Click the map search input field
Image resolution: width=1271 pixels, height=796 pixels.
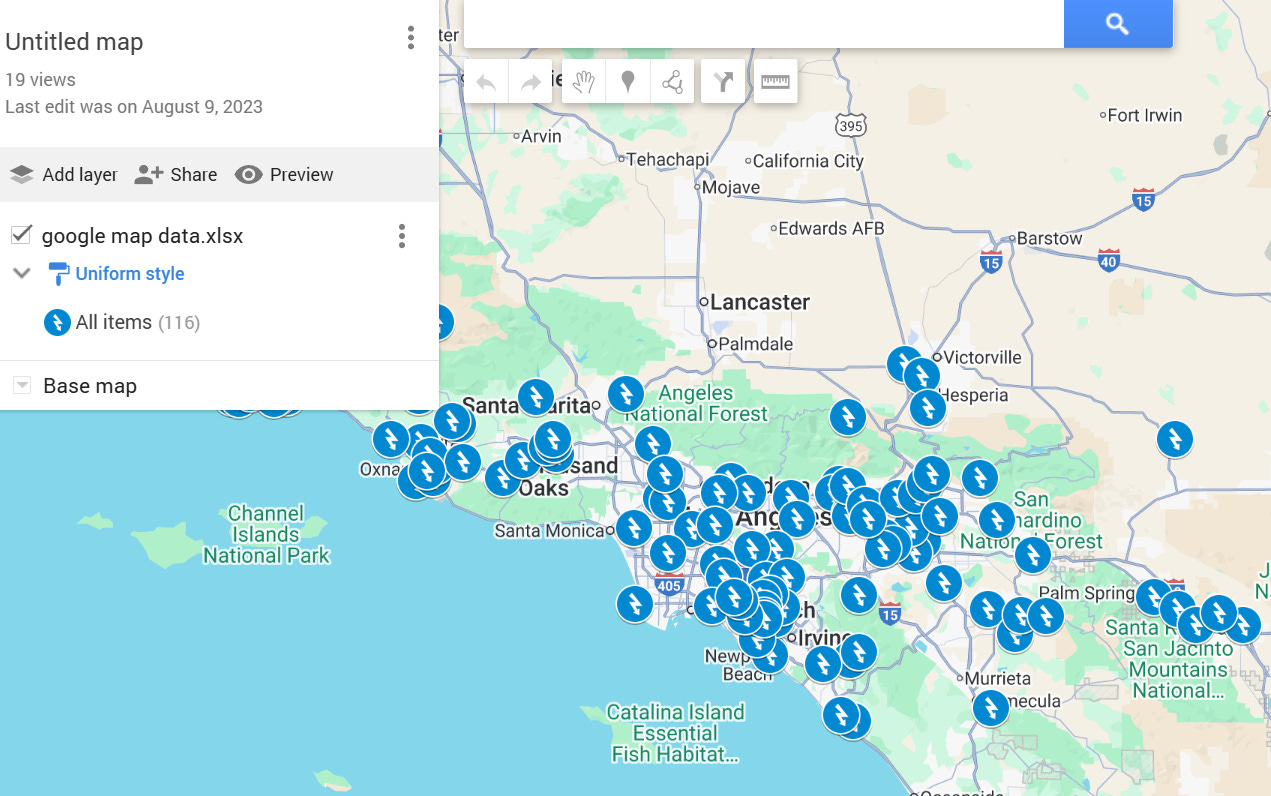pos(764,24)
